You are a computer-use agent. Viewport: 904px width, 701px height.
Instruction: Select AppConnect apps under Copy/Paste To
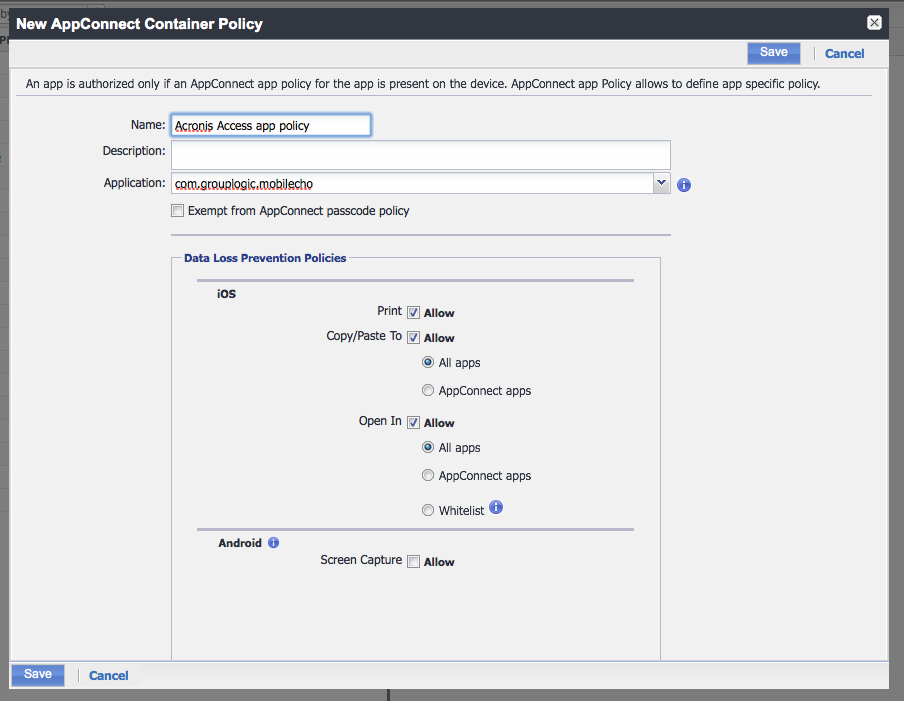coord(428,391)
